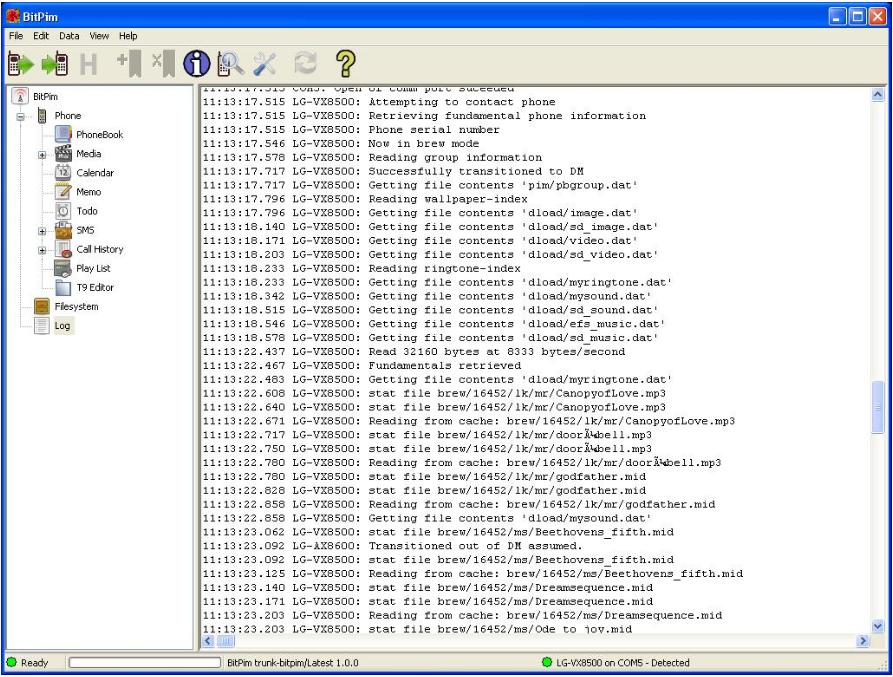The height and width of the screenshot is (677, 893).
Task: Click the grayed-out Refresh toolbar icon
Action: pos(305,63)
